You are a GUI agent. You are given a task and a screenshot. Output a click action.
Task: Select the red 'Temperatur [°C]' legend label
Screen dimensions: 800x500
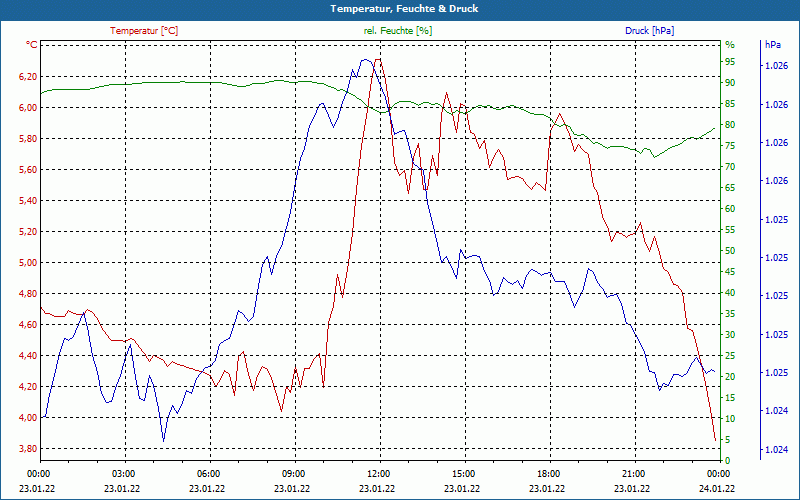144,31
